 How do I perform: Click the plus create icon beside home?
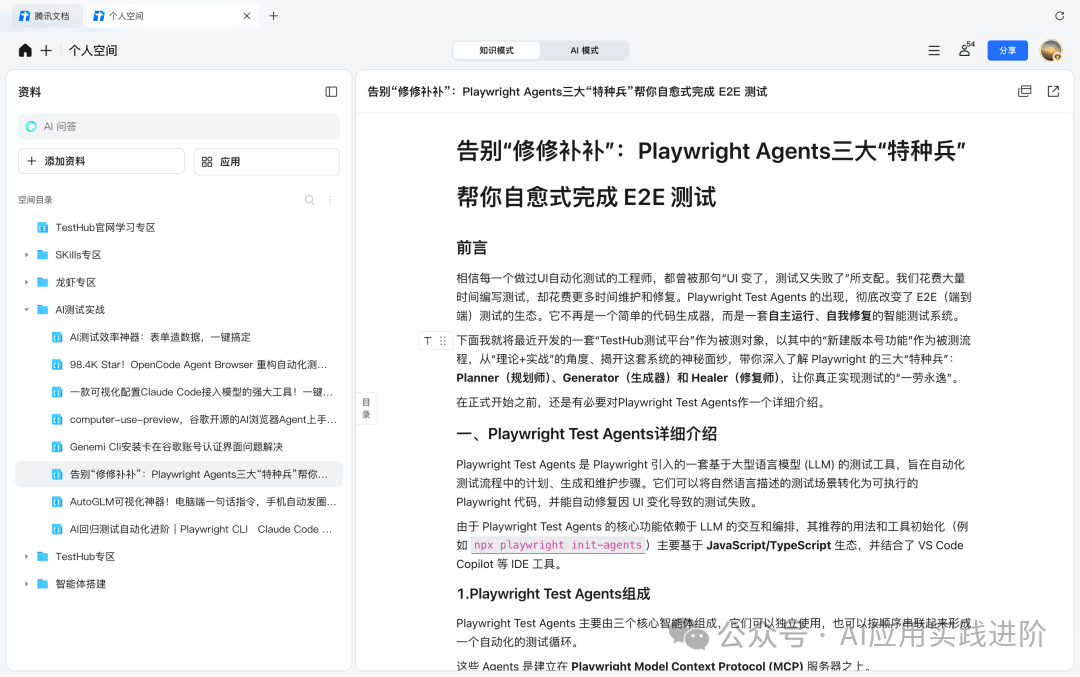(x=46, y=50)
